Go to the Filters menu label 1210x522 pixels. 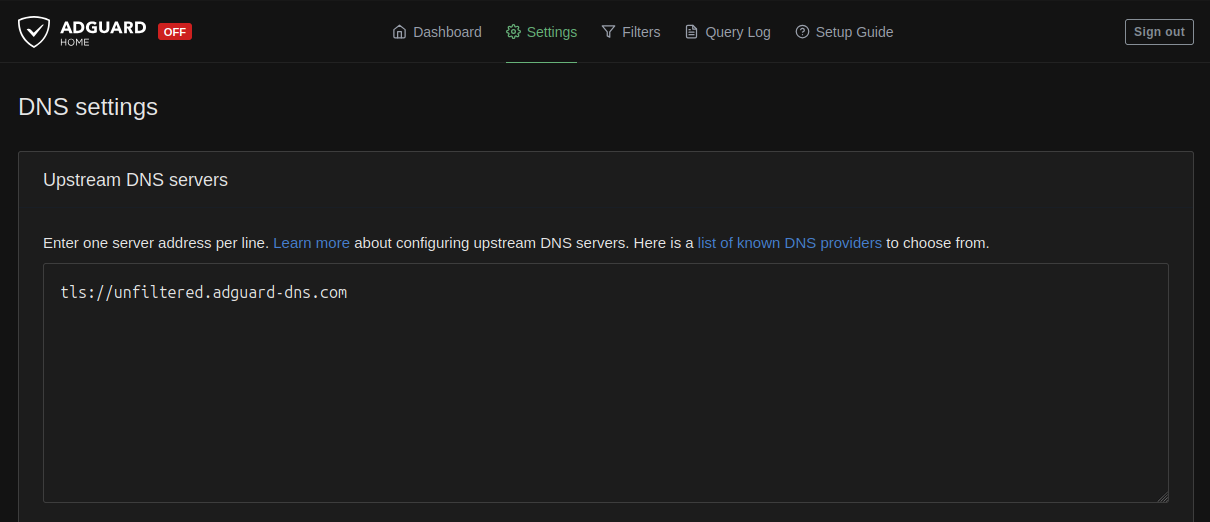pyautogui.click(x=641, y=32)
